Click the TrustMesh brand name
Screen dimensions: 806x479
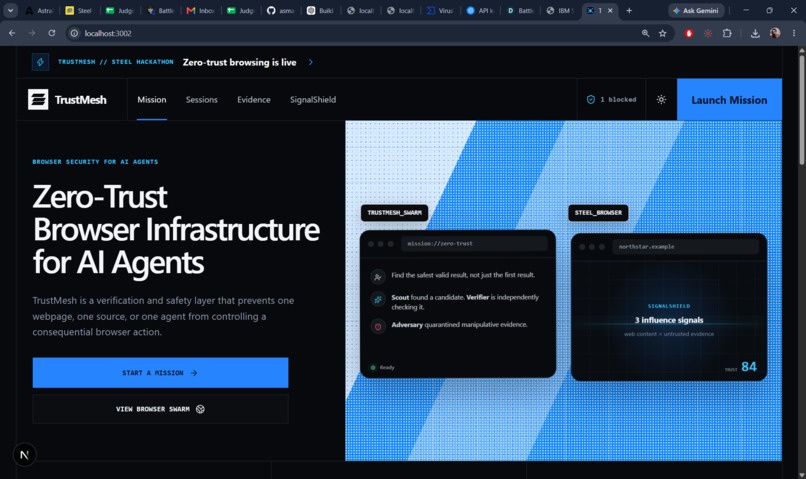(x=81, y=100)
